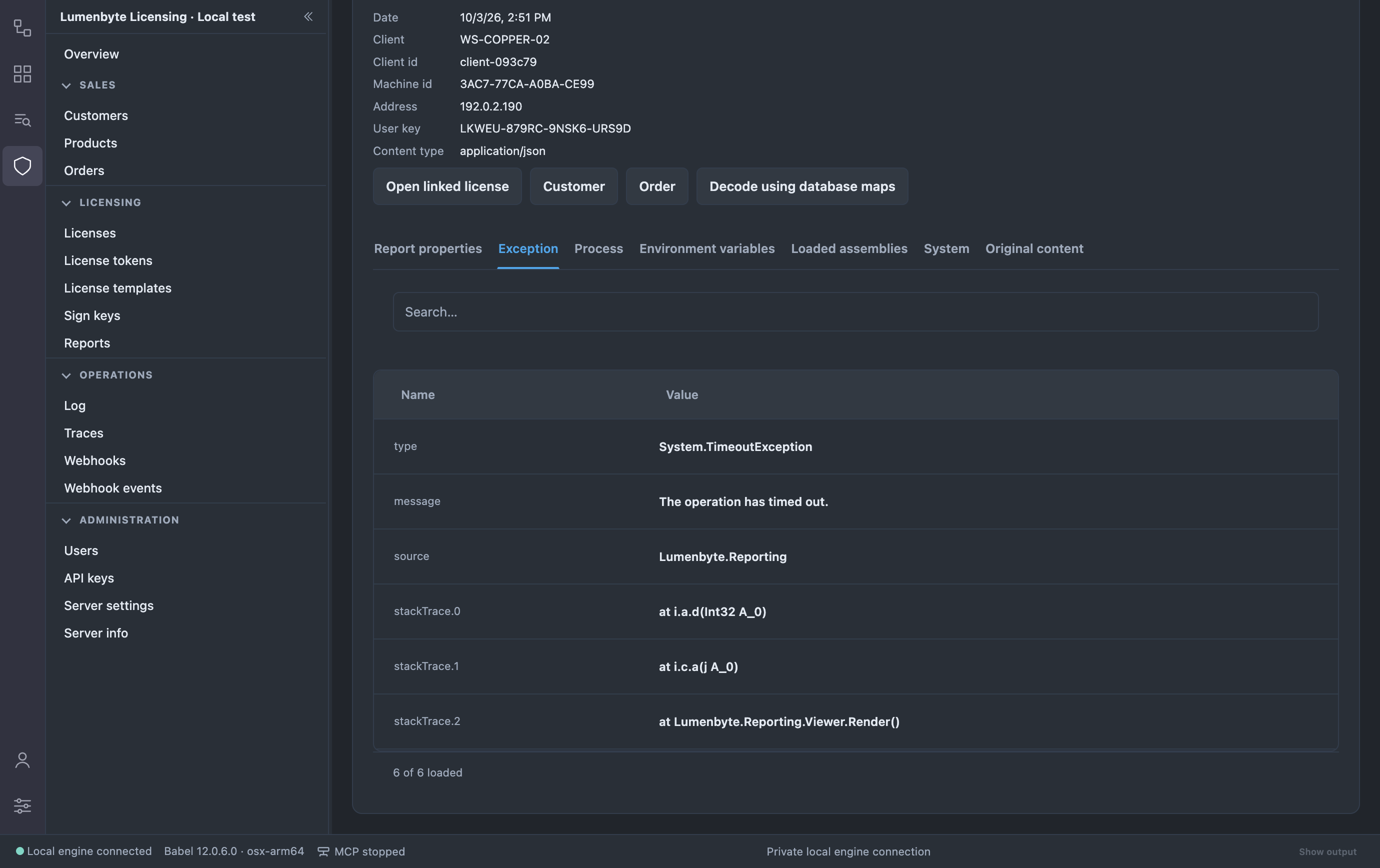Click the green Local engine connected indicator
This screenshot has width=1380, height=868.
(20, 851)
